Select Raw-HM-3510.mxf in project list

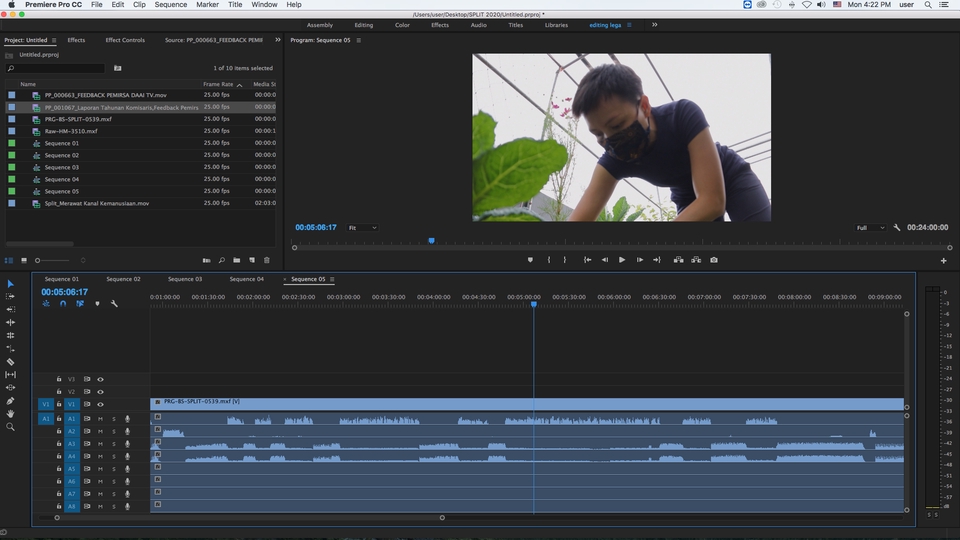pyautogui.click(x=71, y=131)
